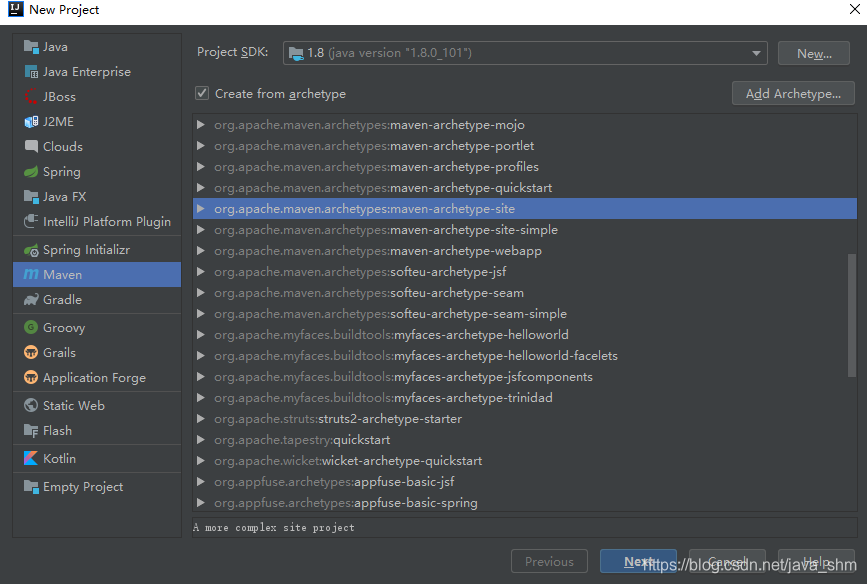Viewport: 867px width, 584px height.
Task: Click the archetype list vertical scrollbar
Action: pyautogui.click(x=852, y=315)
